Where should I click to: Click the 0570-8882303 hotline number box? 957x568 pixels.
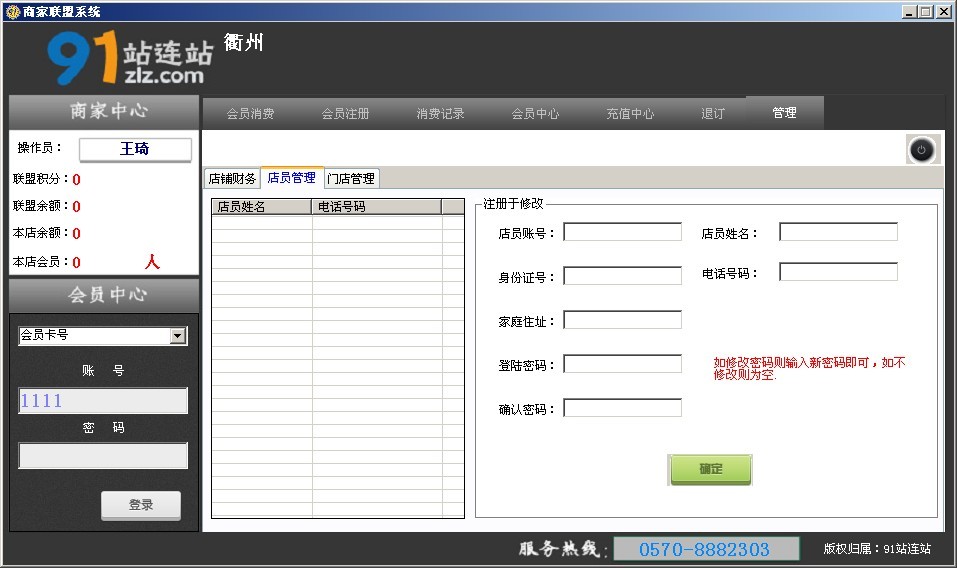click(x=705, y=549)
